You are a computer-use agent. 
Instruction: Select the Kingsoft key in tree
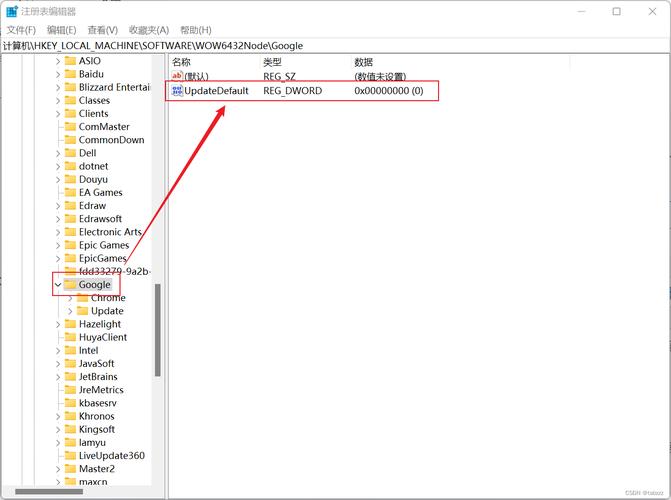pyautogui.click(x=97, y=429)
